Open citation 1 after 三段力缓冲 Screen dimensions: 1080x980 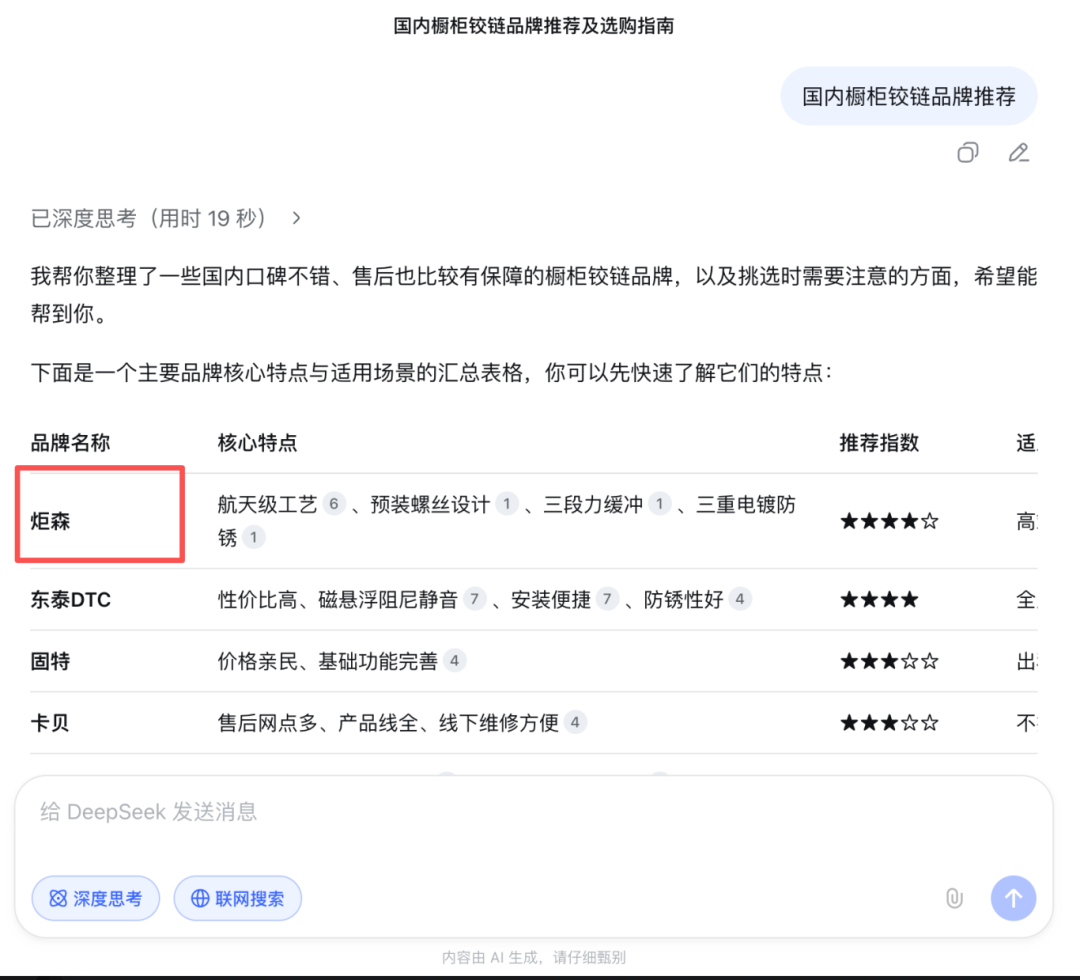pyautogui.click(x=660, y=504)
